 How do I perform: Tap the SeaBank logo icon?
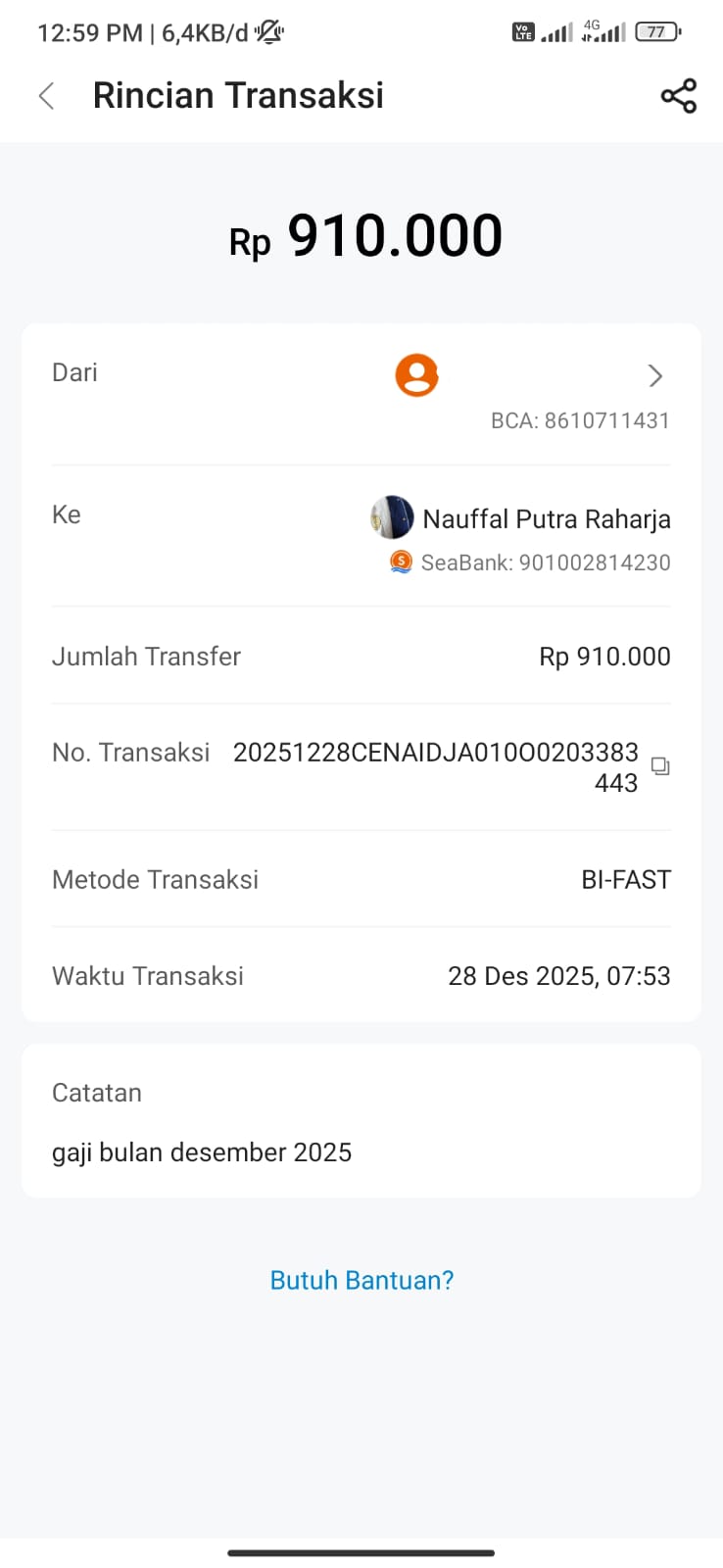coord(401,563)
